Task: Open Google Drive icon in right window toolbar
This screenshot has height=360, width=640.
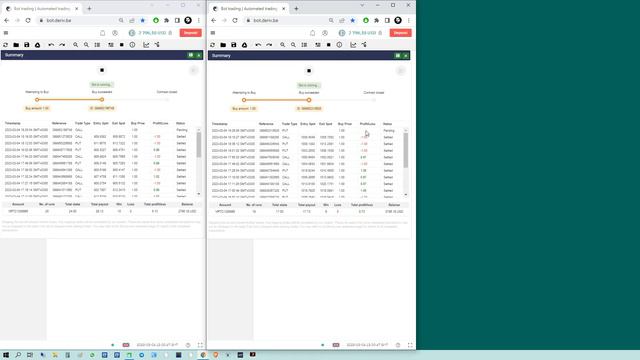Action: pyautogui.click(x=244, y=45)
